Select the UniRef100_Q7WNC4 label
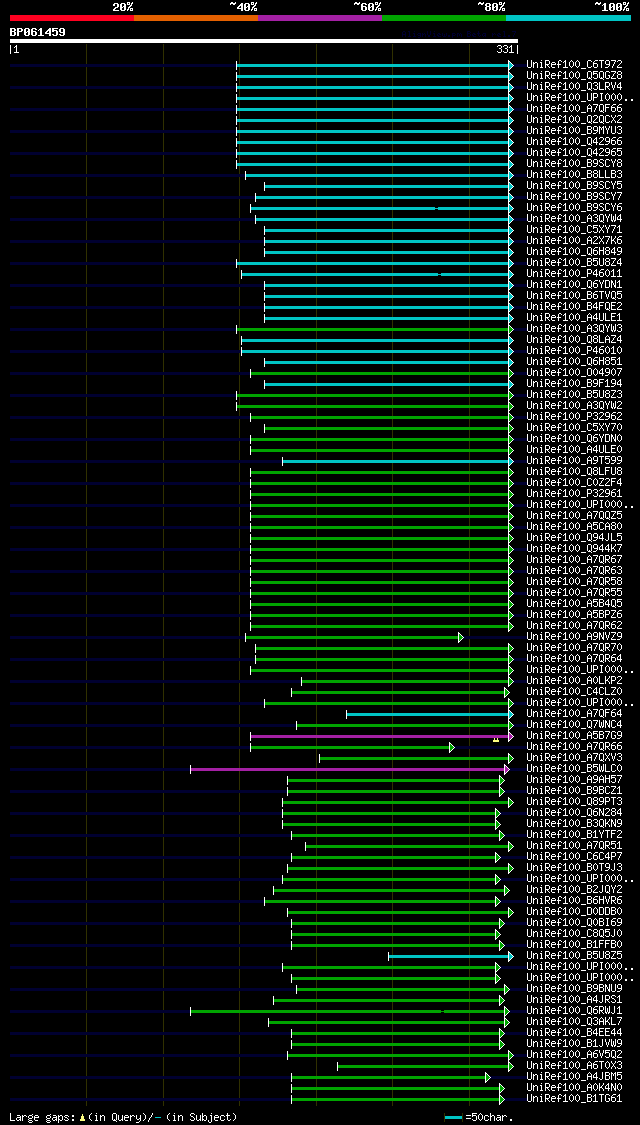The image size is (640, 1125). coord(574,725)
